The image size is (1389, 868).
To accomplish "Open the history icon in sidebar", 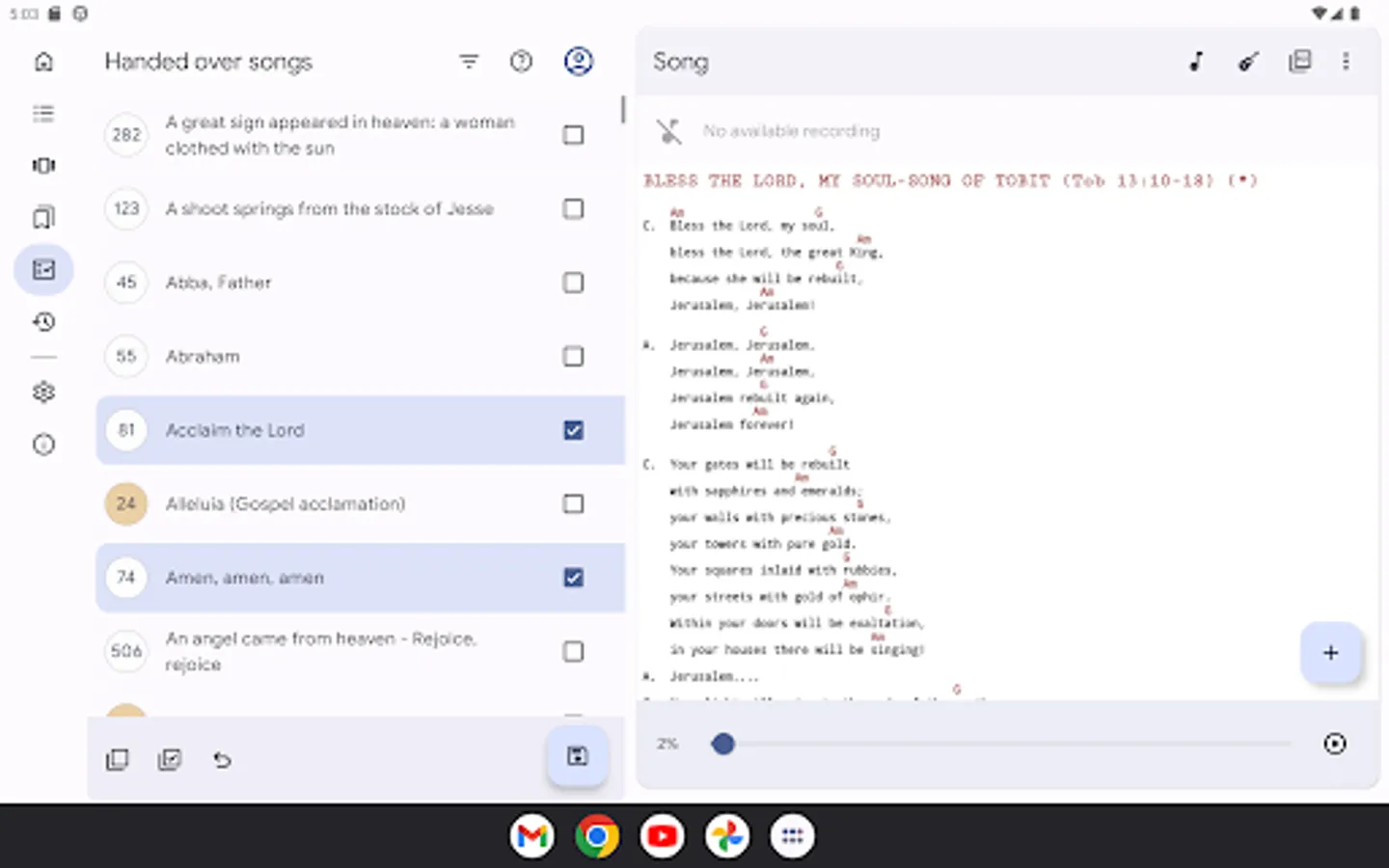I will point(43,321).
